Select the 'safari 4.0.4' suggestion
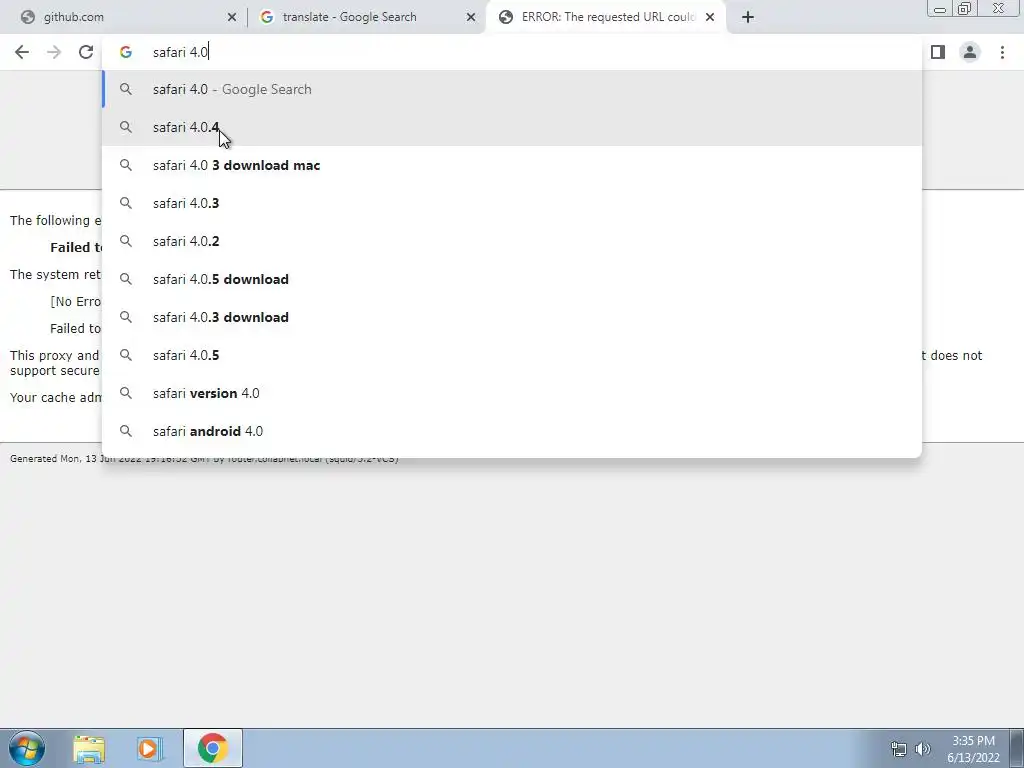The image size is (1024, 768). click(512, 127)
